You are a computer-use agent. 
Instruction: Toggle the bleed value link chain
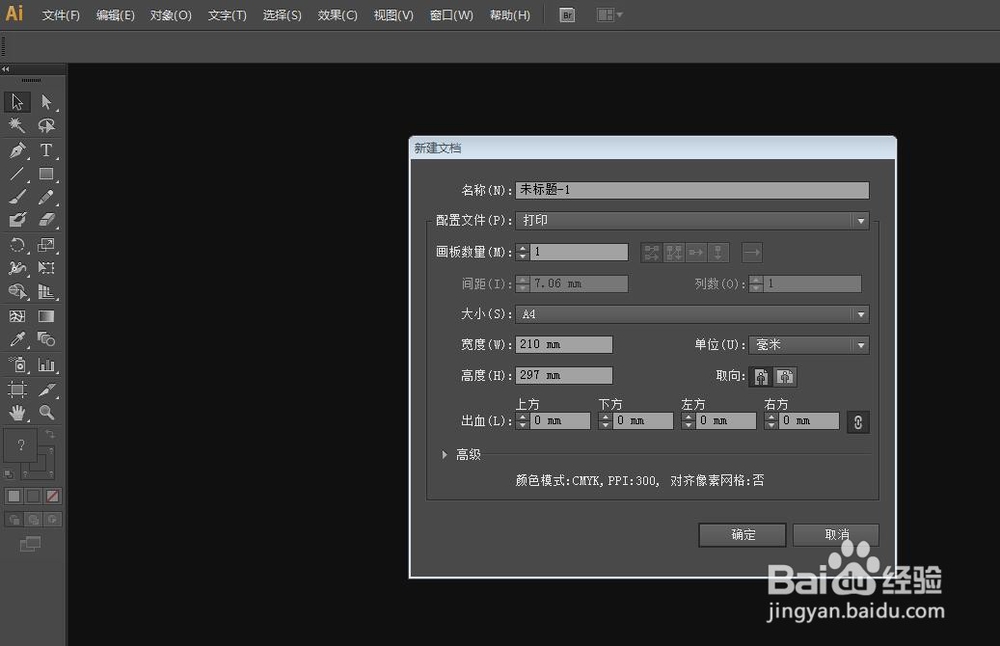[x=857, y=421]
